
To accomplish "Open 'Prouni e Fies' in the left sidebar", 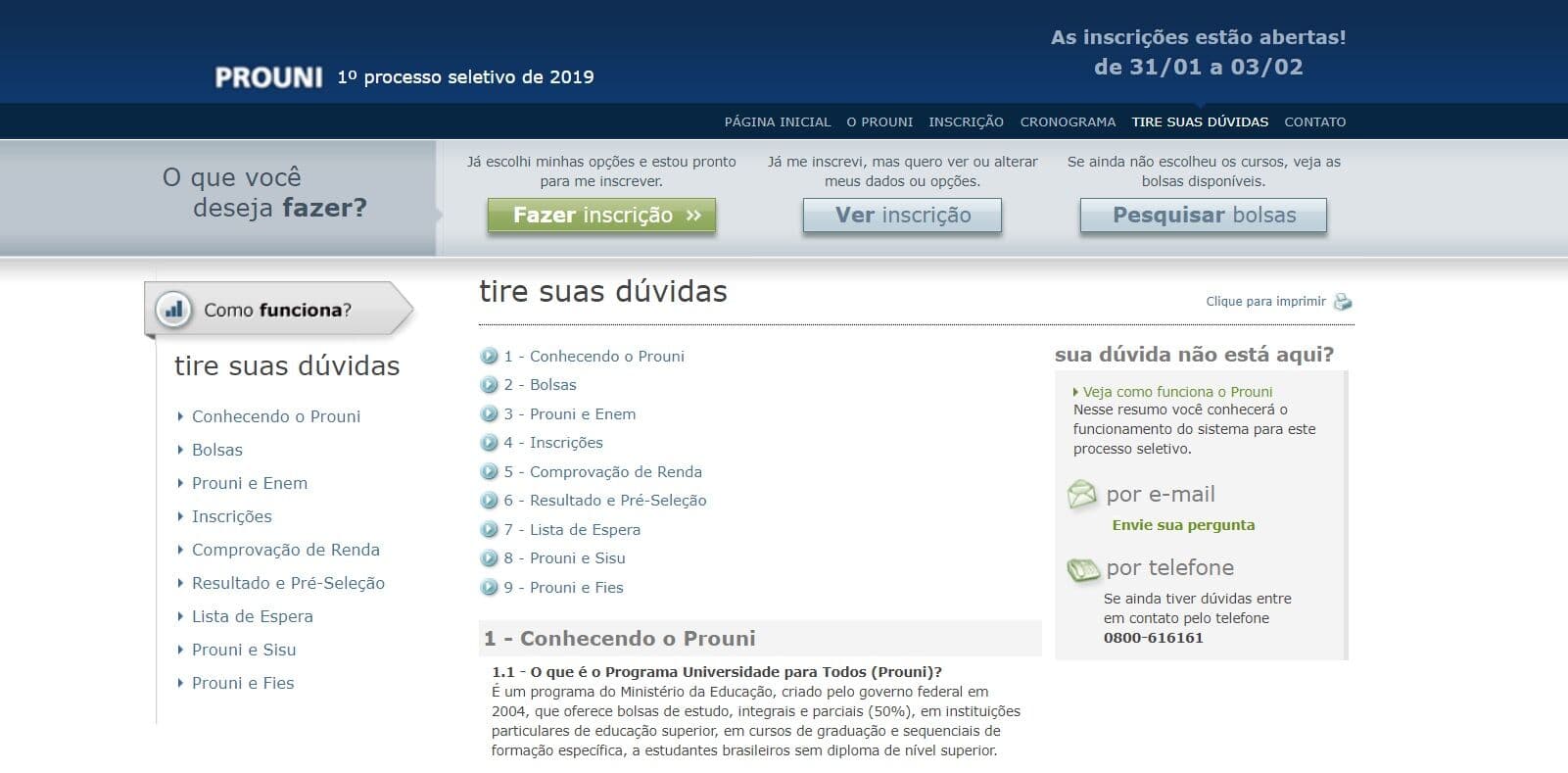I will 243,683.
